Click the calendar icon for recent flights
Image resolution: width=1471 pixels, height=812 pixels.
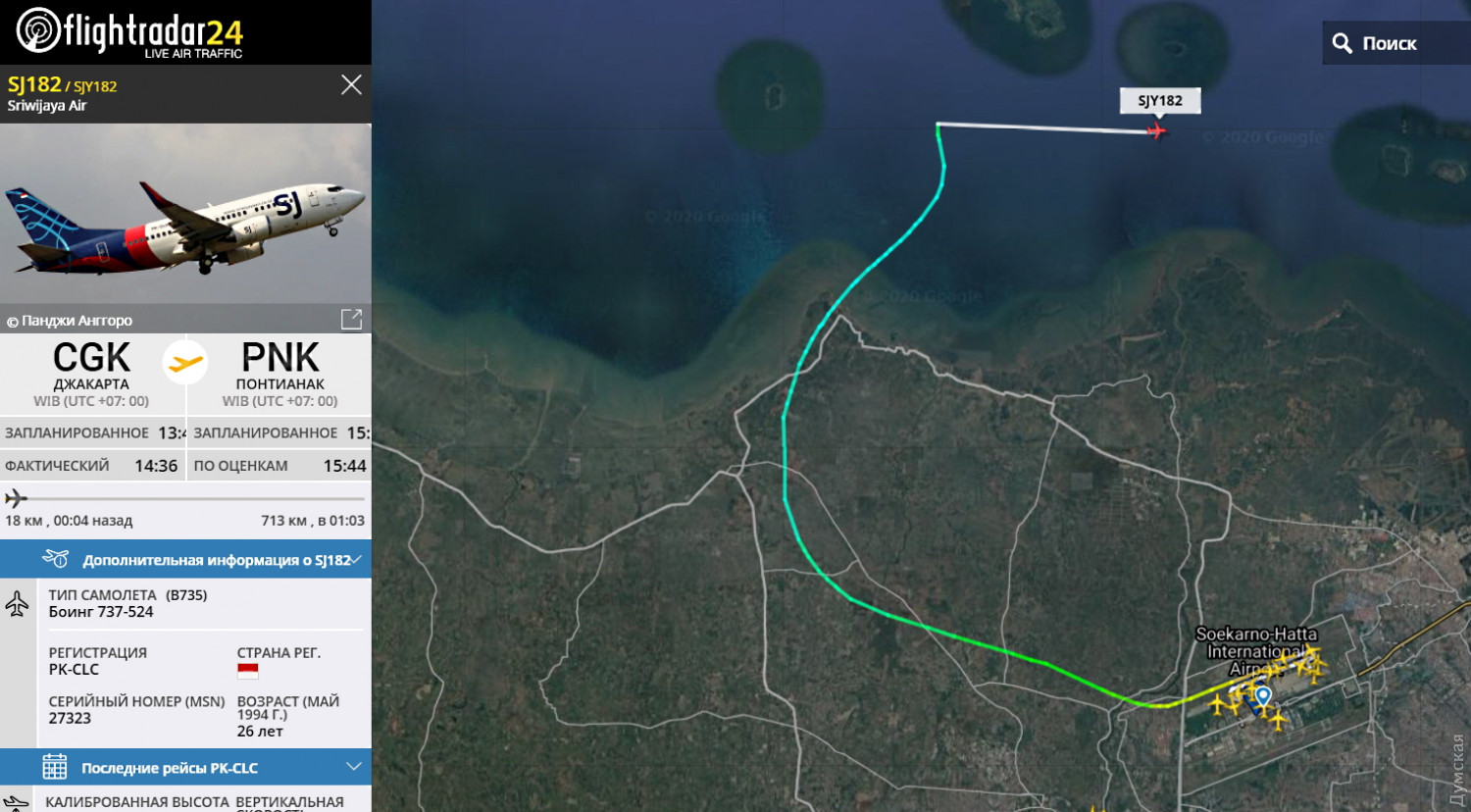click(x=55, y=767)
